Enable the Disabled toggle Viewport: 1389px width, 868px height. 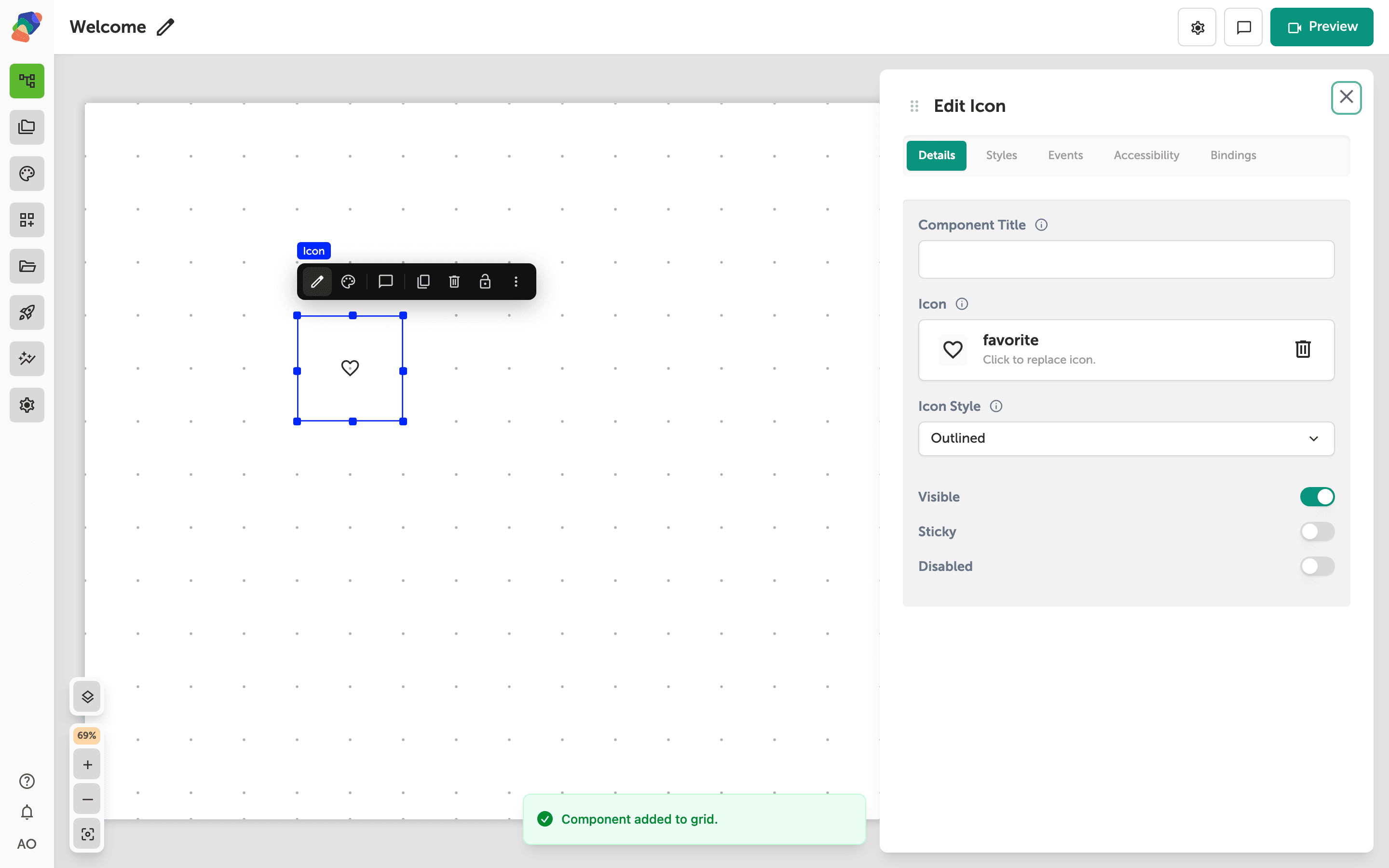coord(1317,566)
